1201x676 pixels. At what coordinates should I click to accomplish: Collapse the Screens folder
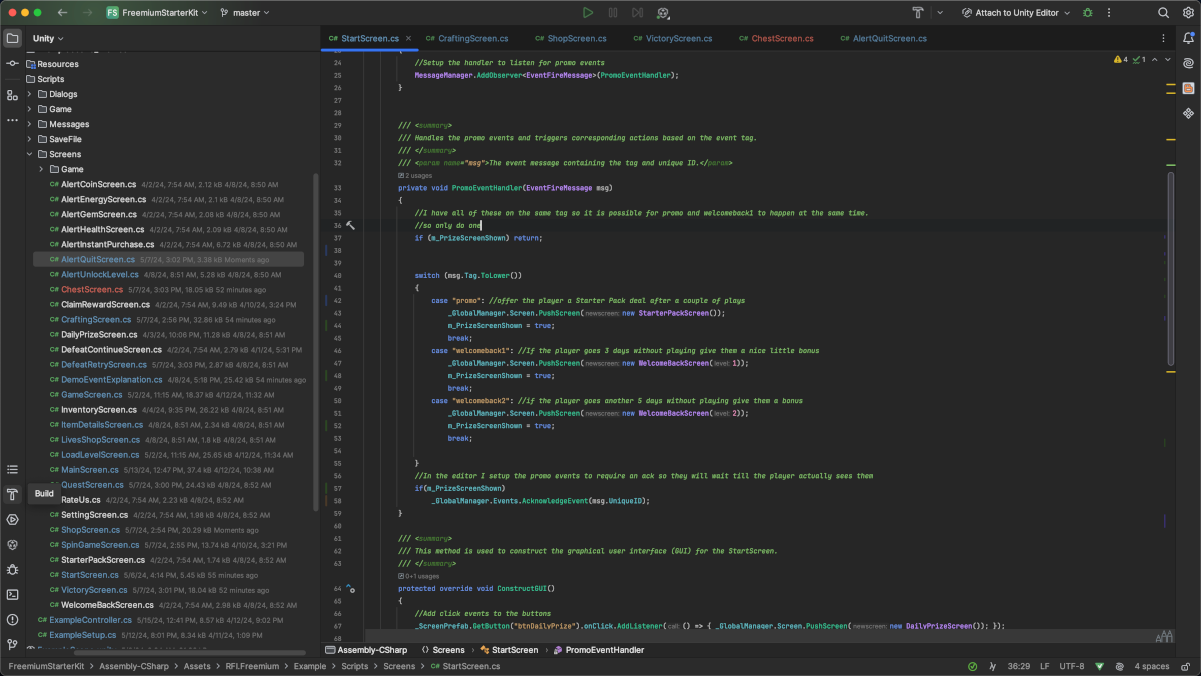tap(30, 154)
